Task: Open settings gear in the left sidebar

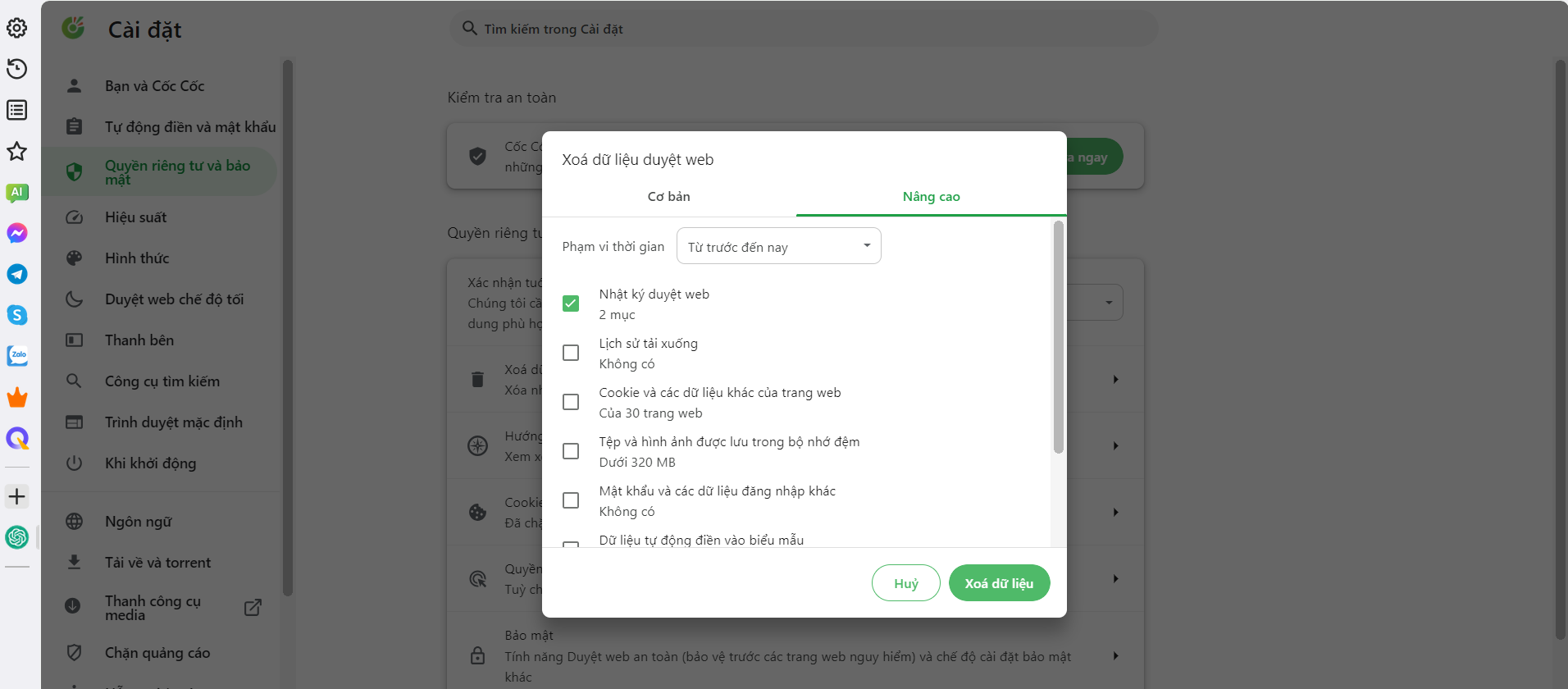Action: point(16,28)
